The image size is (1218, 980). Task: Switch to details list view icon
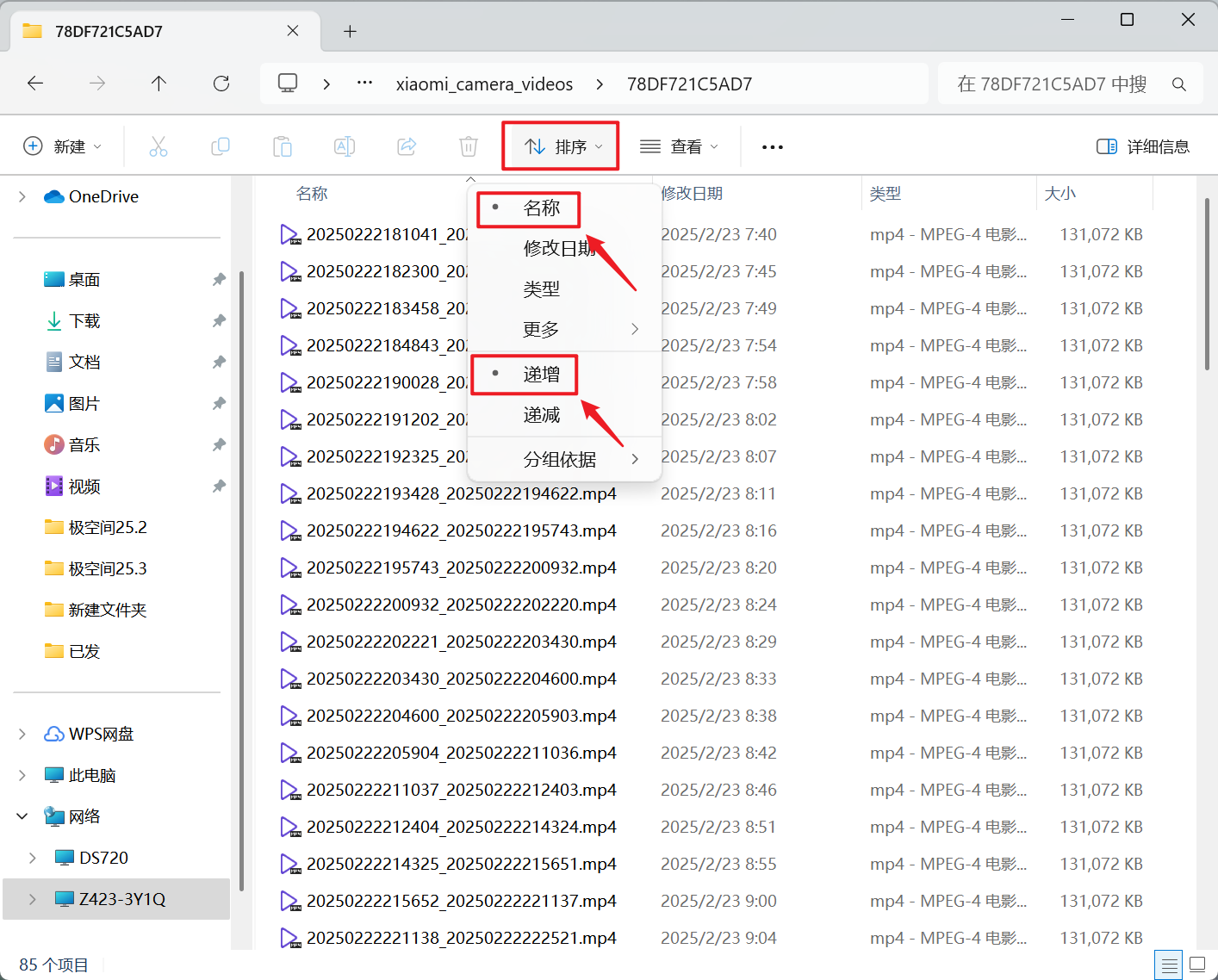pyautogui.click(x=1169, y=965)
